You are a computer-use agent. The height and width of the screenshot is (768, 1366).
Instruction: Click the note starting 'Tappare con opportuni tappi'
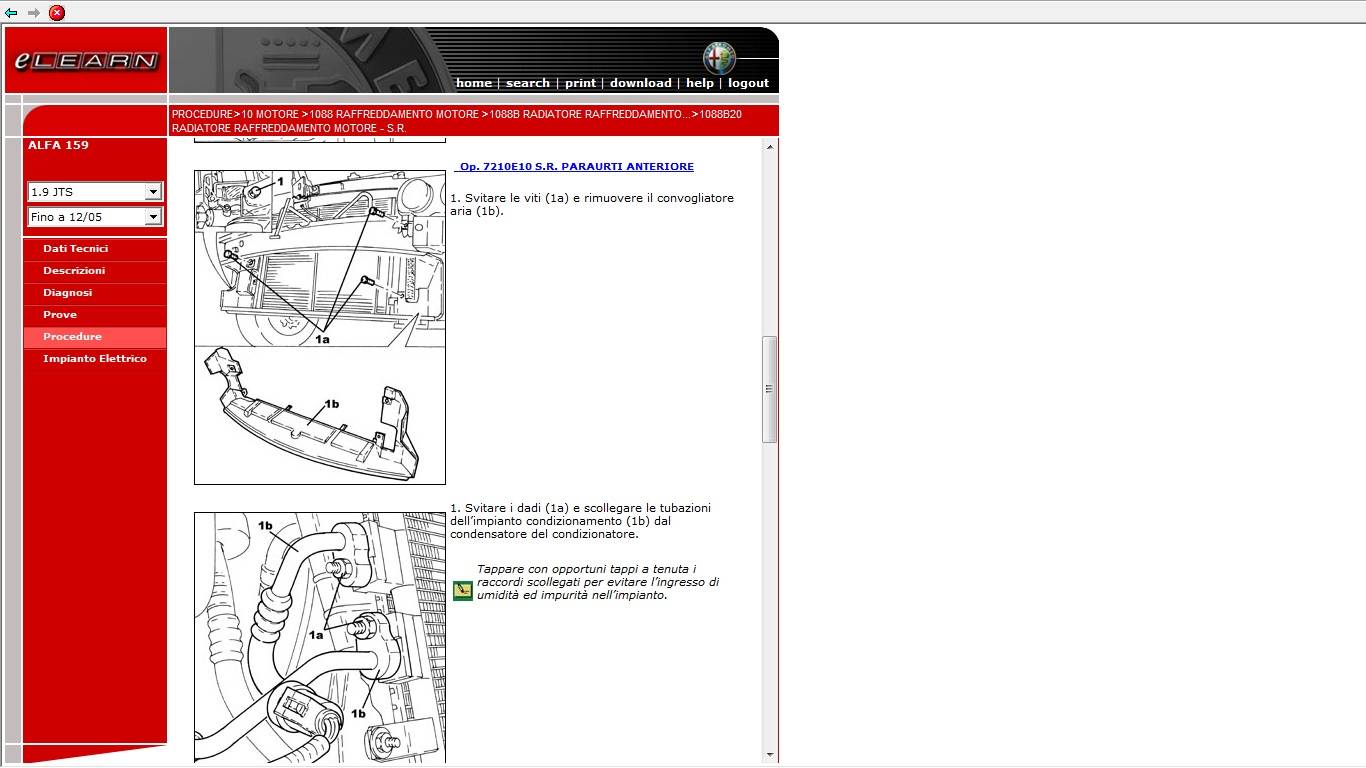coord(598,582)
